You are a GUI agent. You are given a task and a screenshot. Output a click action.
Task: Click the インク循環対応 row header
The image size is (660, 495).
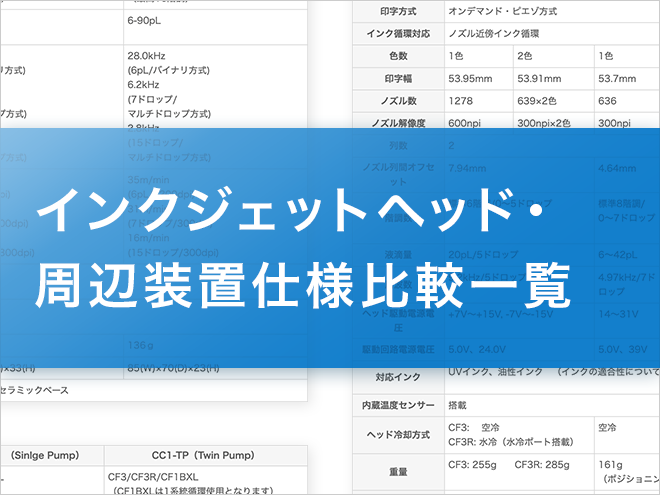coord(397,34)
